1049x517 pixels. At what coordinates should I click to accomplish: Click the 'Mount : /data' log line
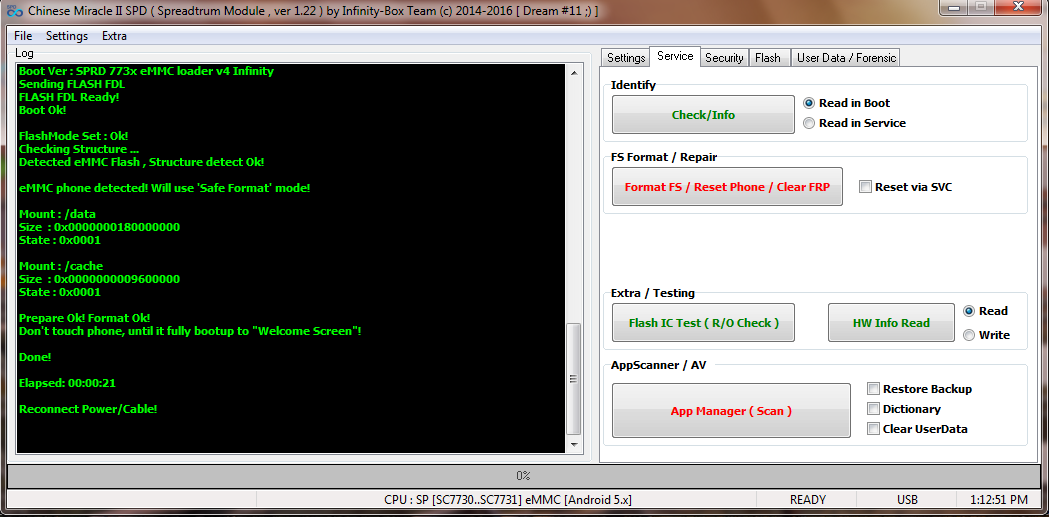(x=58, y=214)
